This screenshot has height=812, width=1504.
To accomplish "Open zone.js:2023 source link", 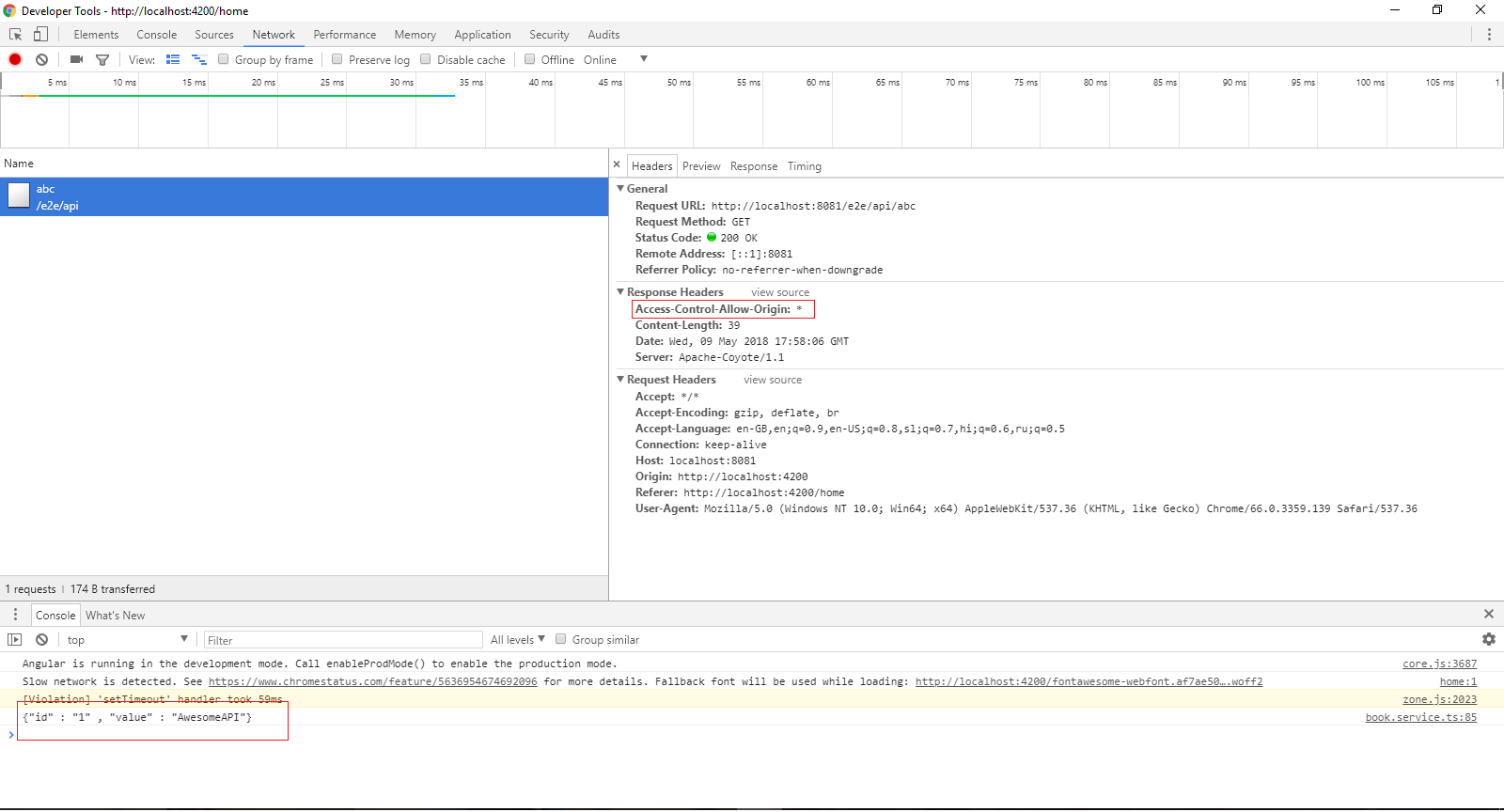I will pyautogui.click(x=1440, y=699).
